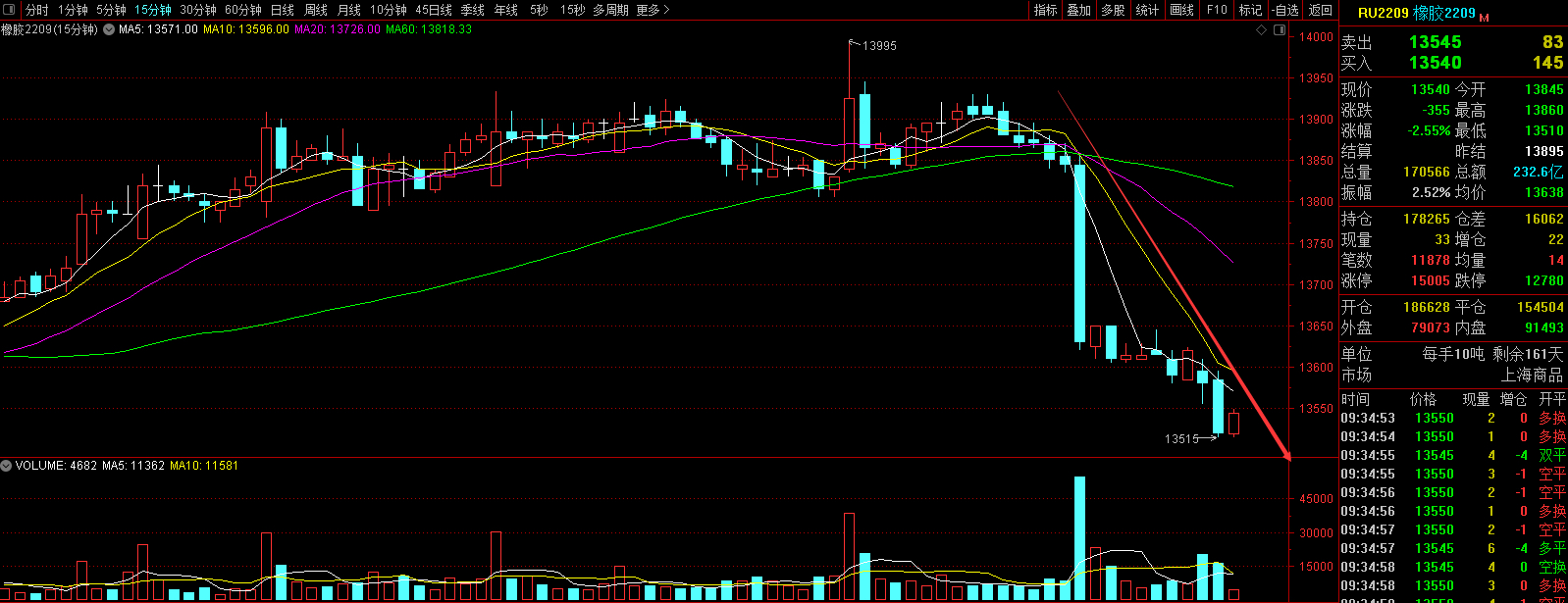
Task: Expand the MA indicator dropdown near 橡胶2209(15分钟)
Action: (109, 29)
